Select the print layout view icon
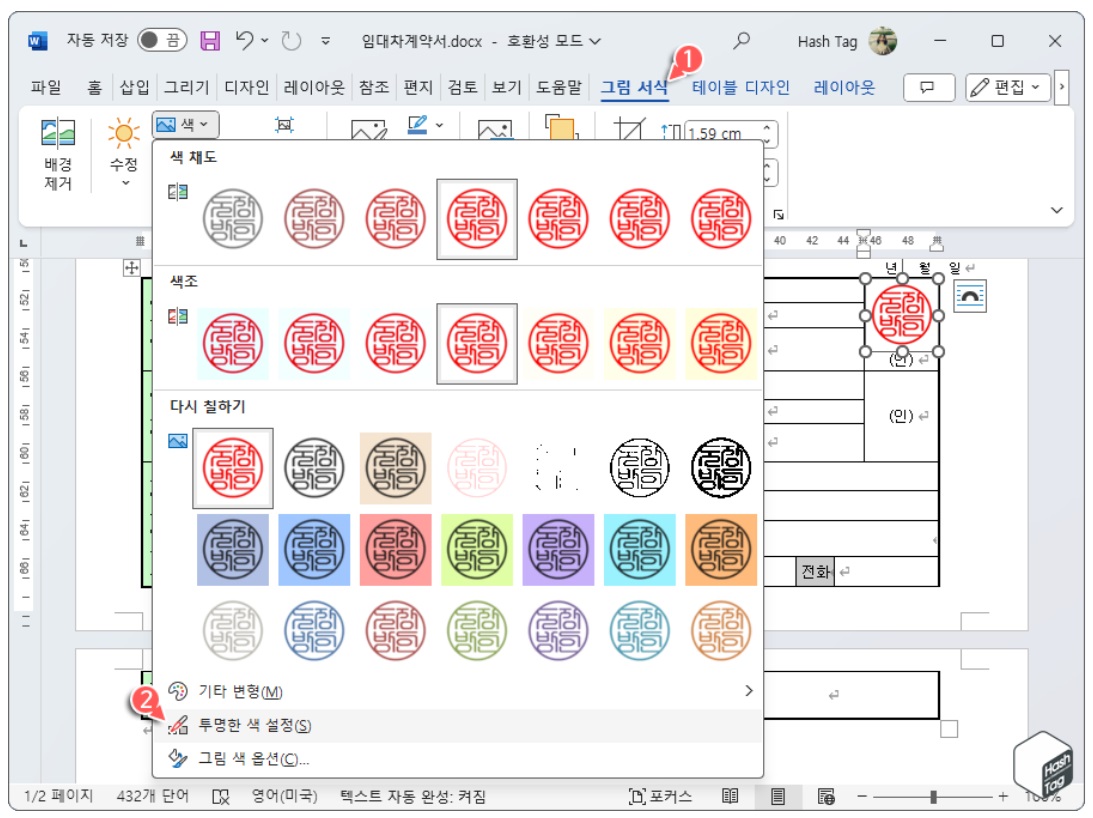Screen dimensions: 1093x818 pyautogui.click(x=778, y=796)
